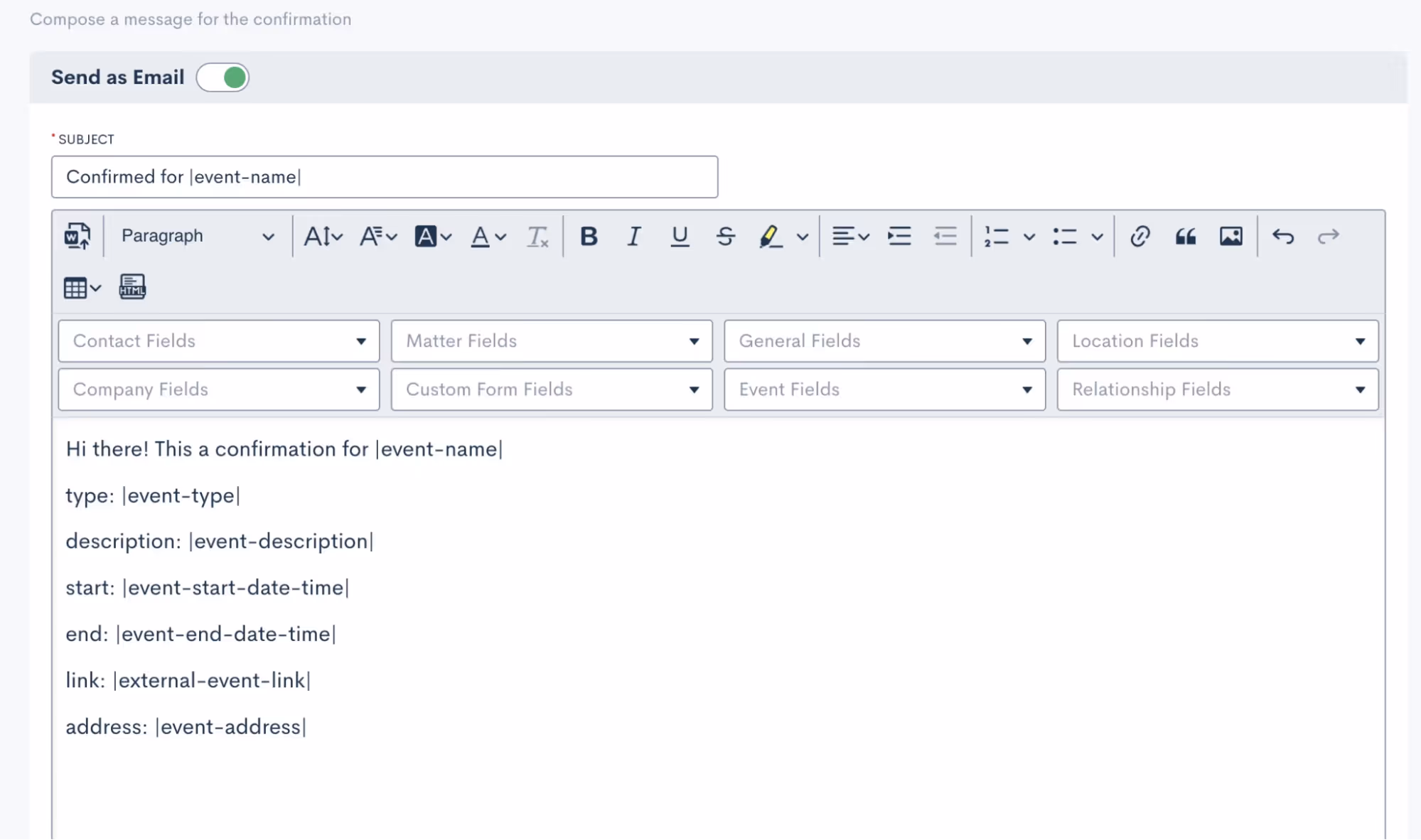This screenshot has width=1421, height=840.
Task: Open the insert table menu
Action: pyautogui.click(x=82, y=288)
